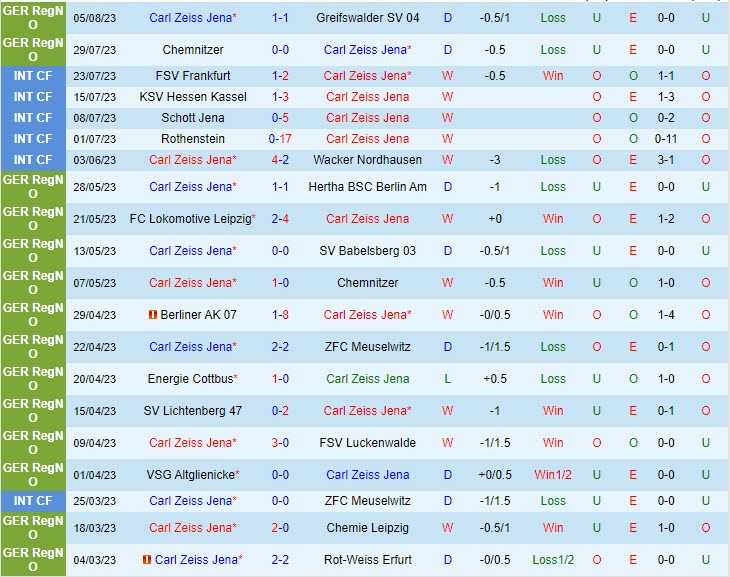Click the FC Lokomotive Leipzig team name
The height and width of the screenshot is (577, 730).
pos(190,219)
